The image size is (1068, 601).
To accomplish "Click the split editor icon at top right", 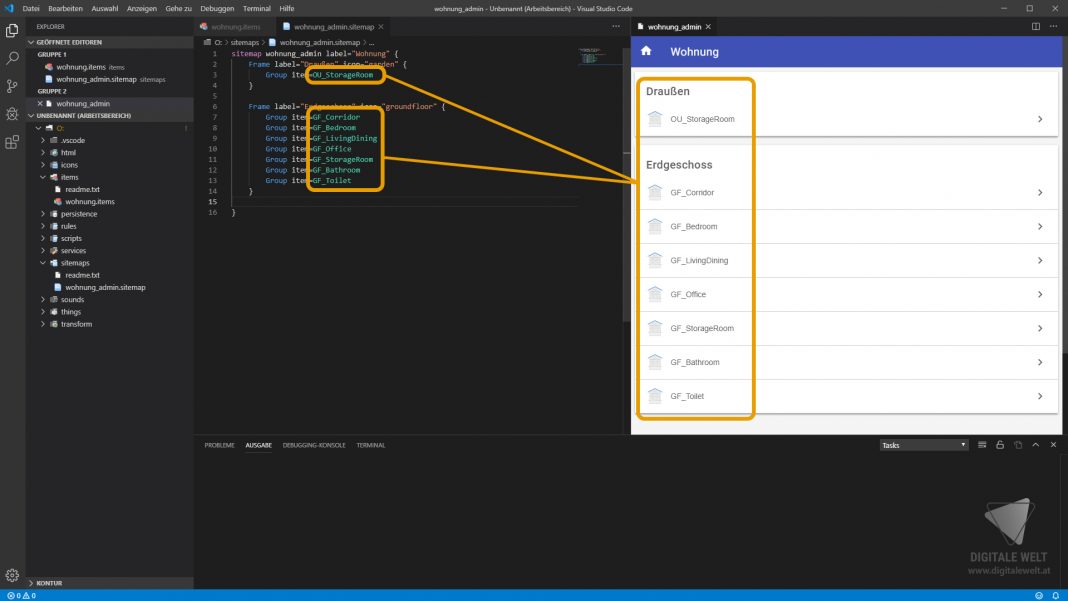I will click(1036, 26).
